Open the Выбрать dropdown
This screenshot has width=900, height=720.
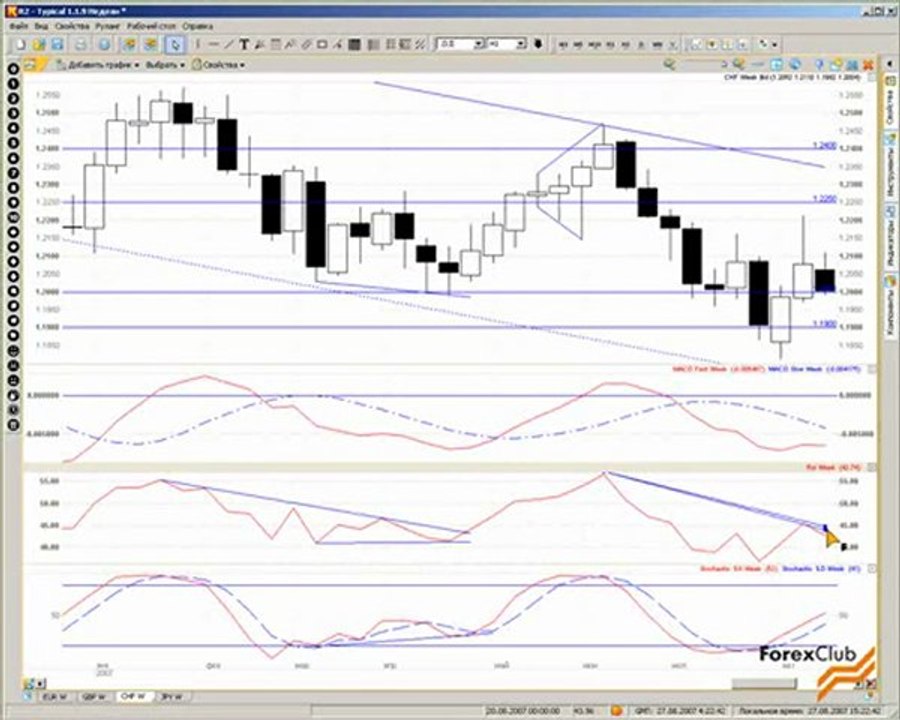click(x=165, y=65)
